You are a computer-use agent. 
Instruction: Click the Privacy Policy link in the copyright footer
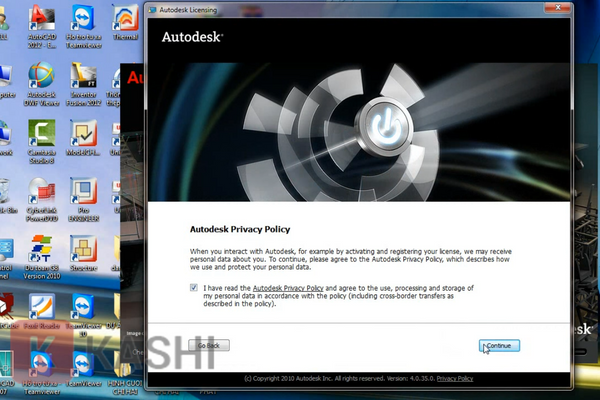coord(454,379)
